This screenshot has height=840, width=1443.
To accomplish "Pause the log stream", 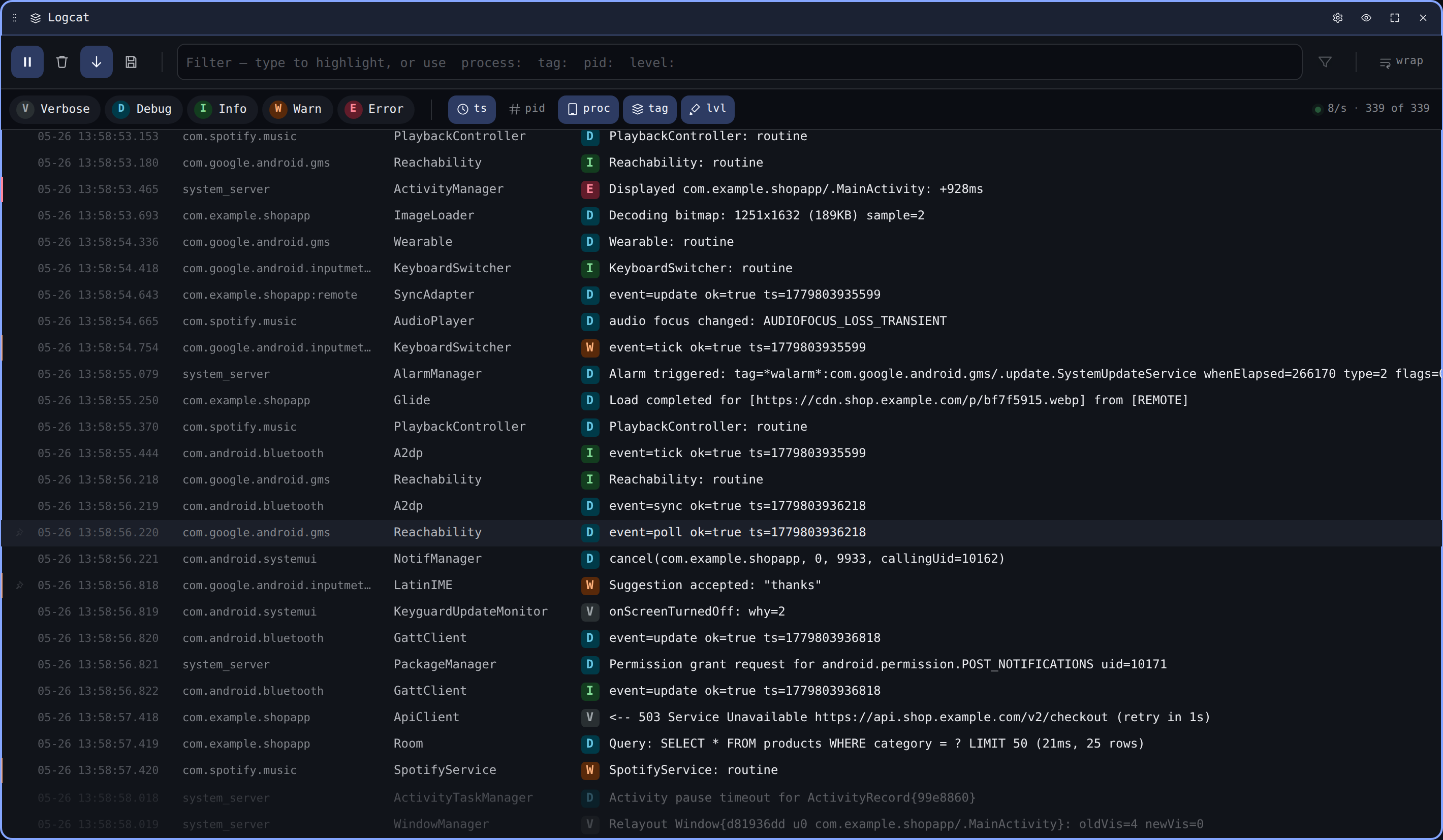I will coord(27,62).
